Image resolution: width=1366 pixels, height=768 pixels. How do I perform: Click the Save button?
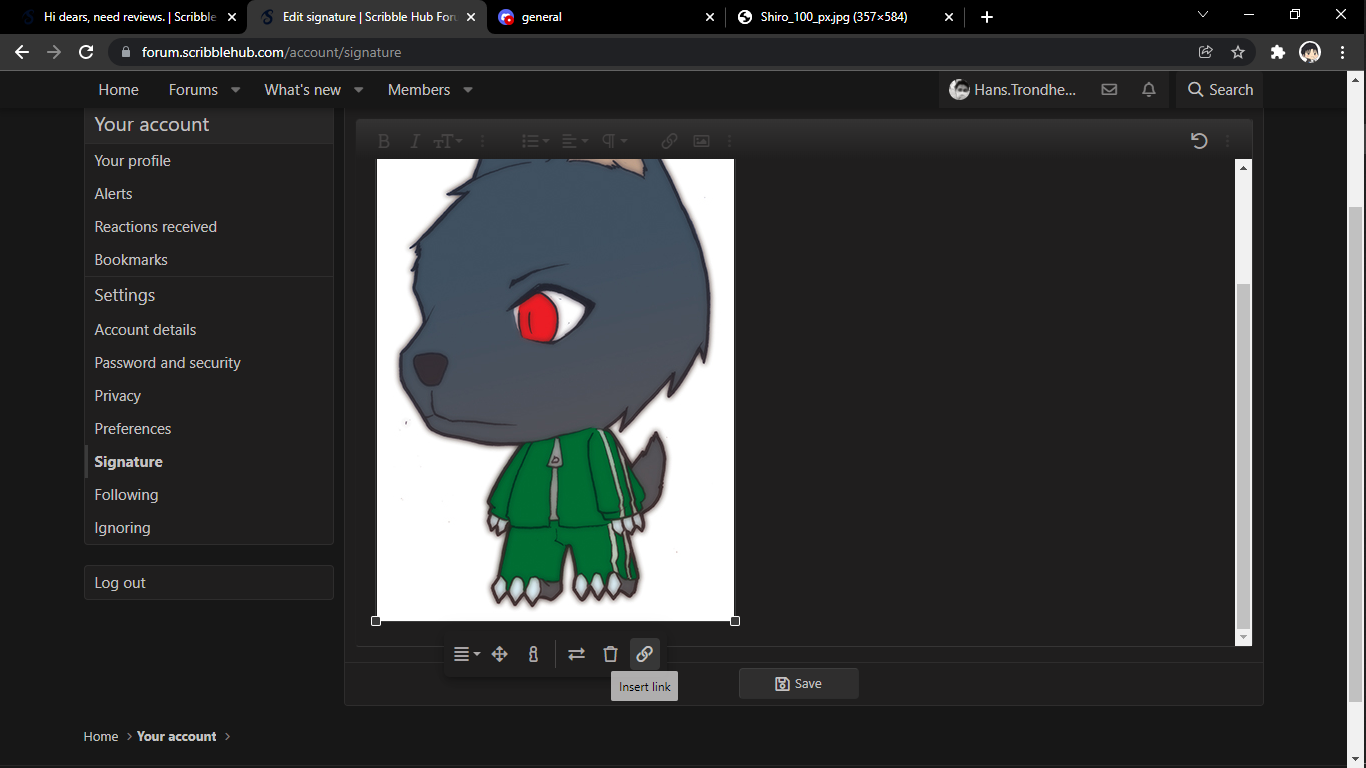point(798,684)
